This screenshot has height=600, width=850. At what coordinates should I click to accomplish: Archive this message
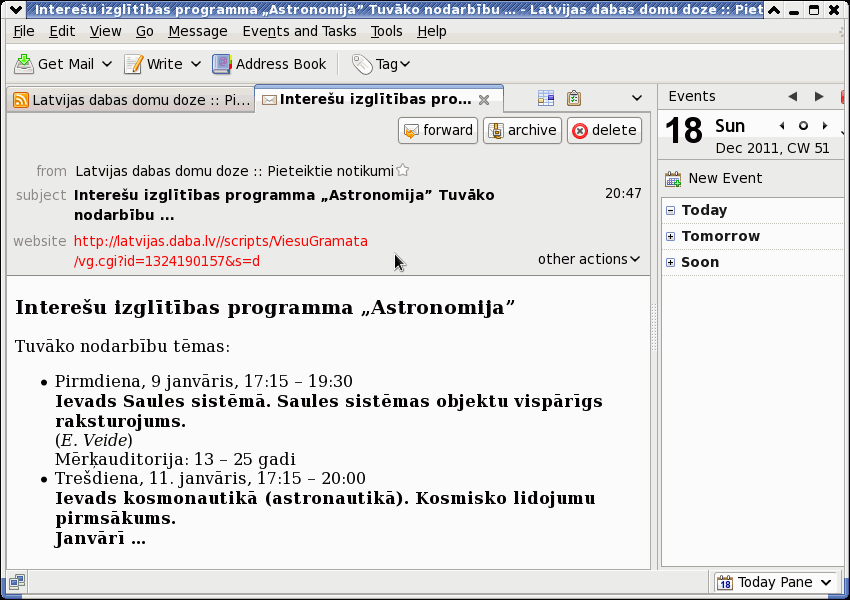click(x=522, y=131)
